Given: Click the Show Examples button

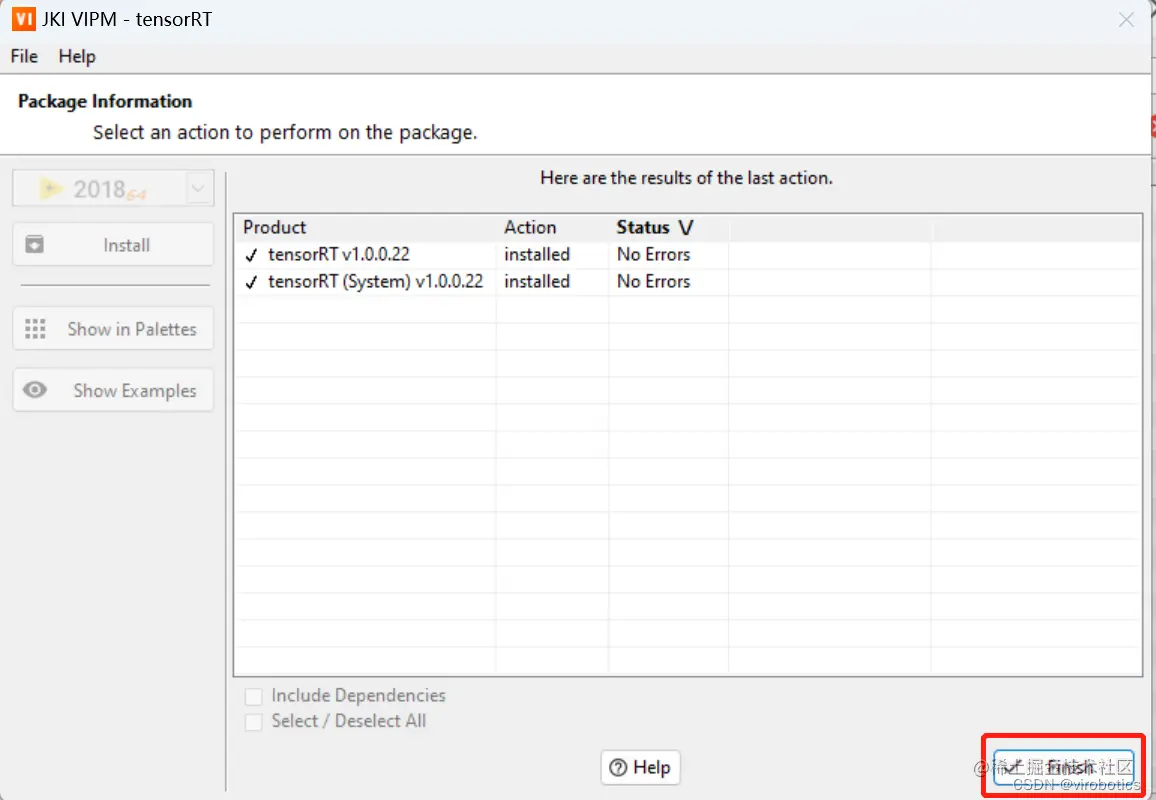Looking at the screenshot, I should [114, 390].
